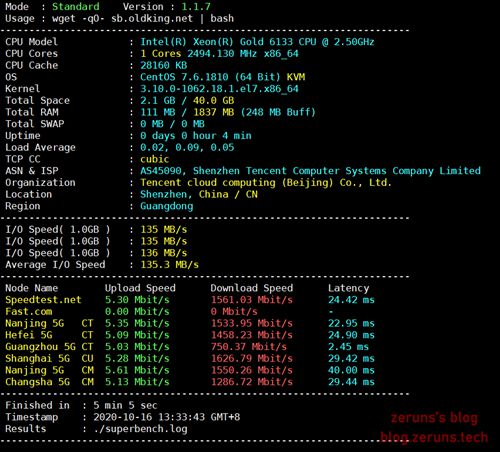Click the 'Upload Speed' column header
The height and width of the screenshot is (452, 500).
click(140, 288)
